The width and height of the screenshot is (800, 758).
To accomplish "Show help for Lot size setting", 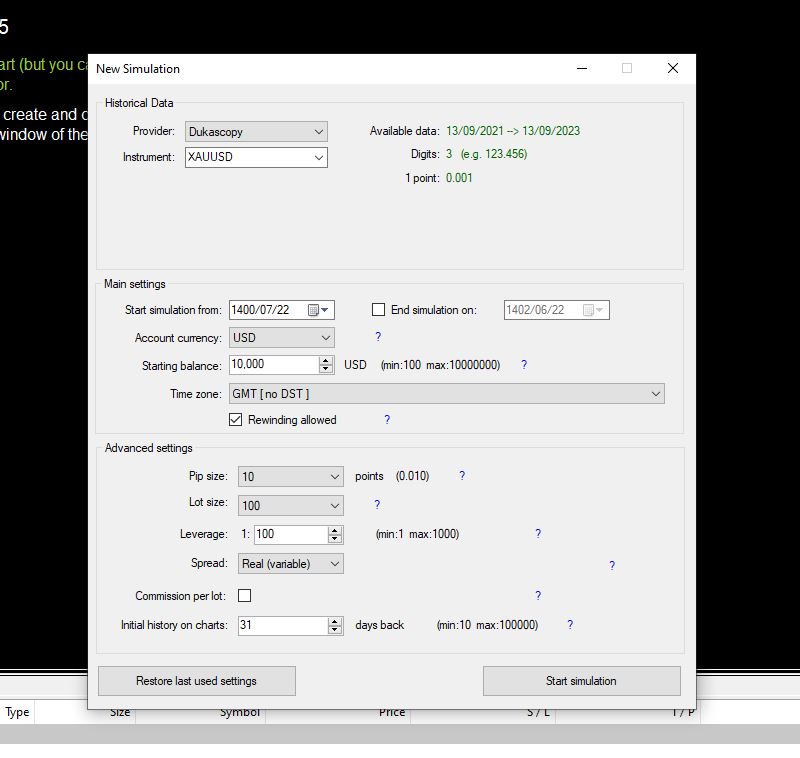I will (377, 505).
